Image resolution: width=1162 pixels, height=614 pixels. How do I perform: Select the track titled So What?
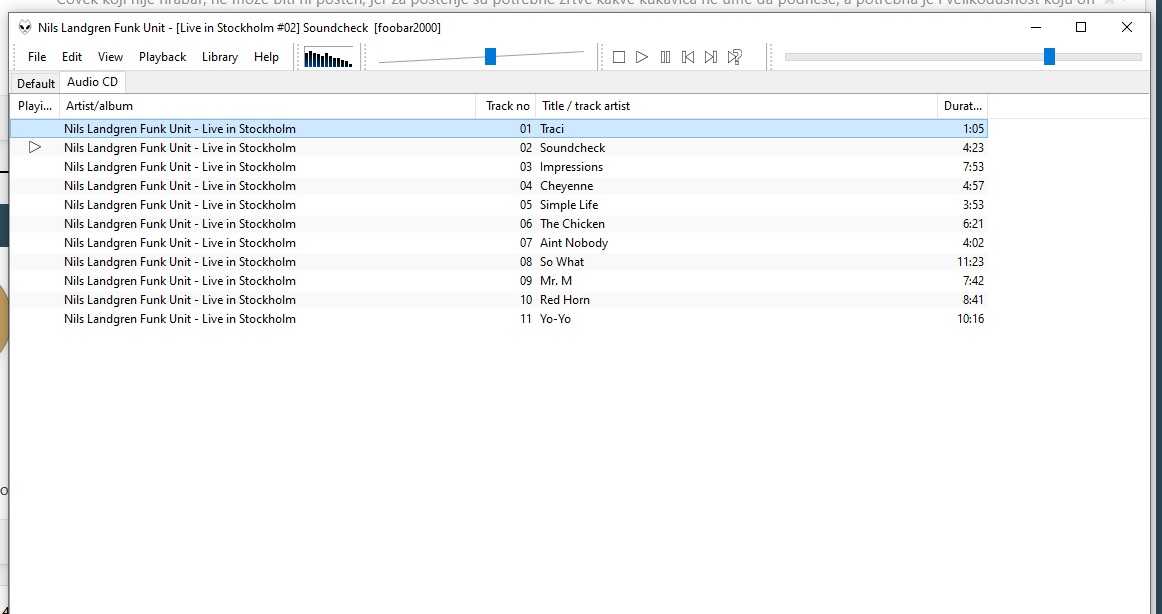562,262
